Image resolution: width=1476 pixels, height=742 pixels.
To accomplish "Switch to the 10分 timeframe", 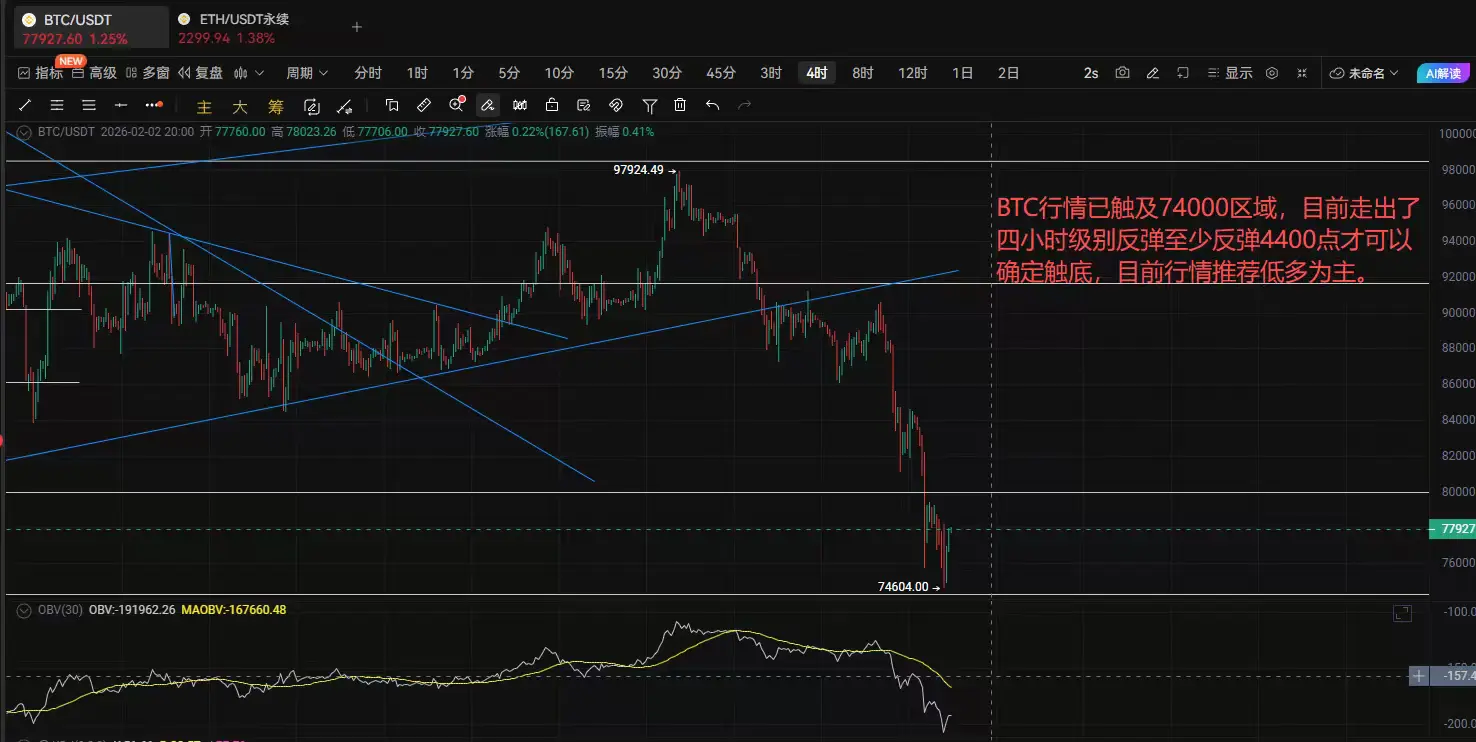I will [x=559, y=73].
